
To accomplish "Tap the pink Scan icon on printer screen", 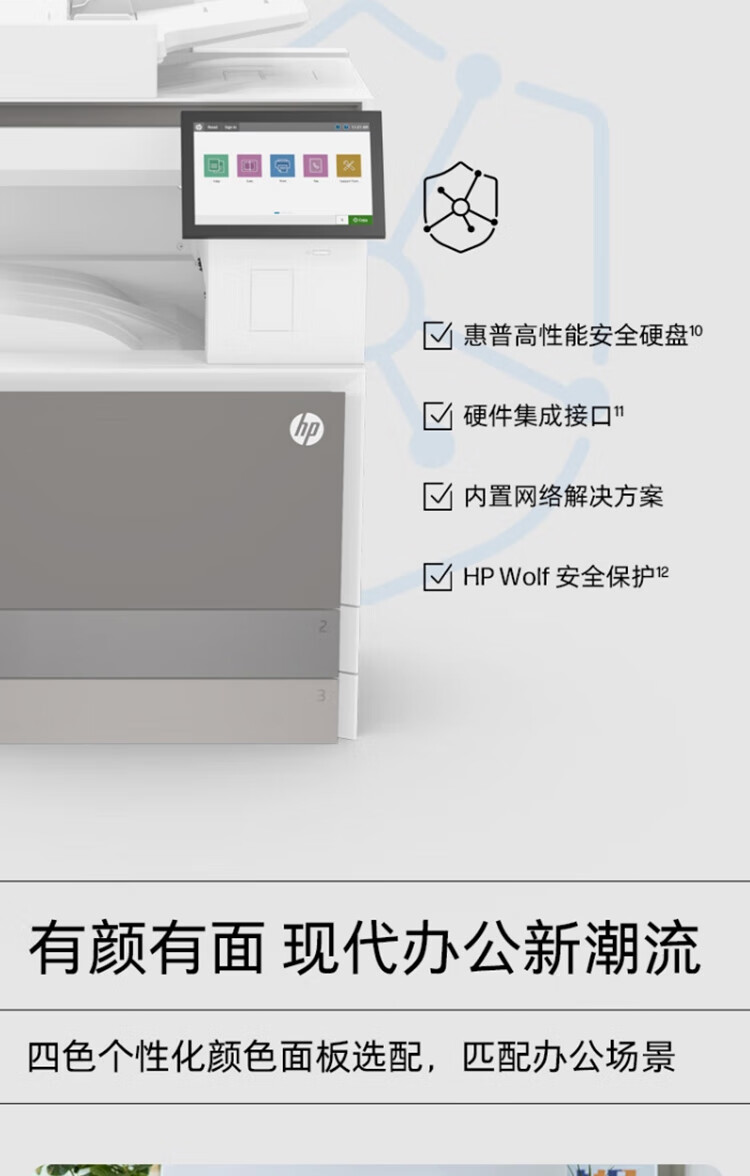I will pyautogui.click(x=250, y=166).
